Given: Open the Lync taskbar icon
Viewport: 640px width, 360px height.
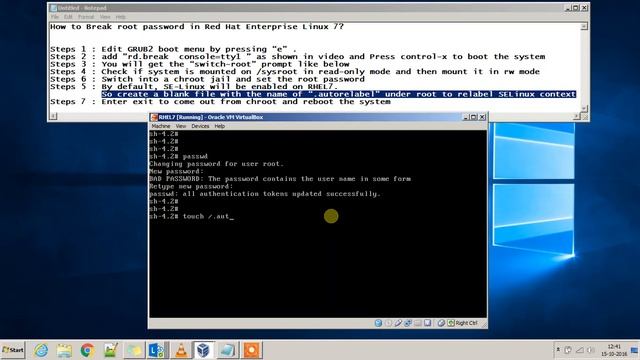Looking at the screenshot, I should click(x=157, y=350).
